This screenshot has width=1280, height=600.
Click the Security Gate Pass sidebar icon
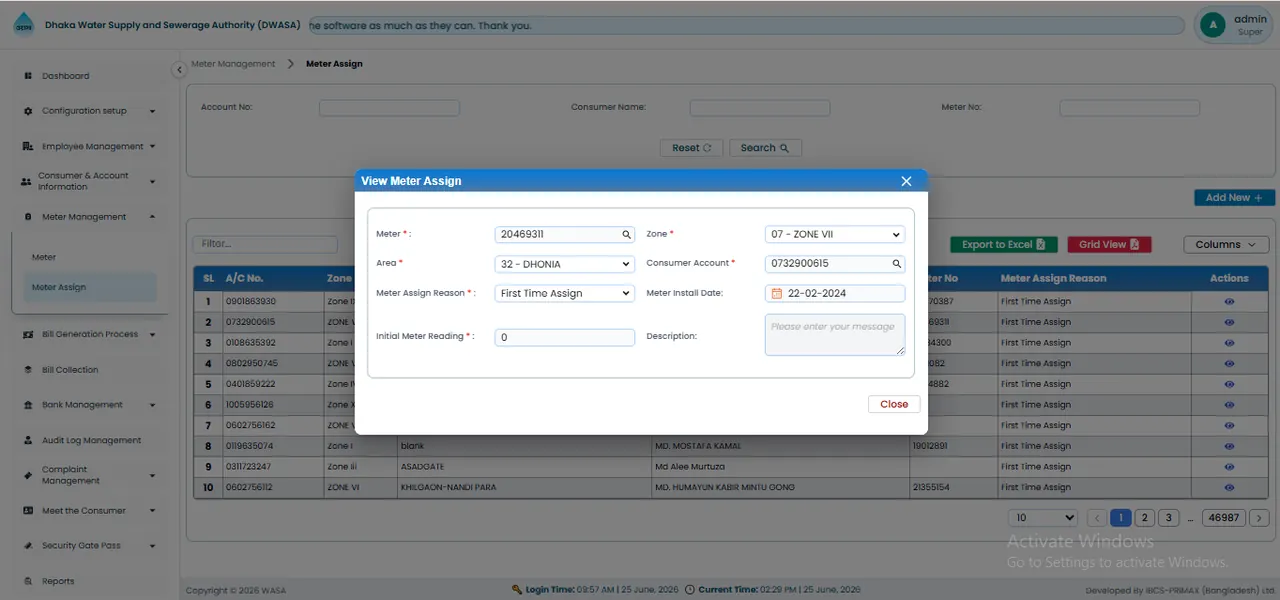tap(28, 546)
